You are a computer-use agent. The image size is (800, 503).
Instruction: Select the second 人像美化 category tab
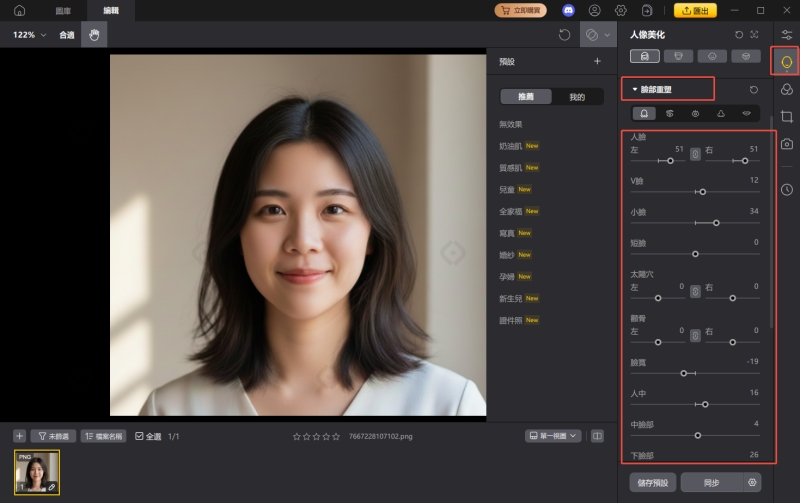[x=679, y=56]
